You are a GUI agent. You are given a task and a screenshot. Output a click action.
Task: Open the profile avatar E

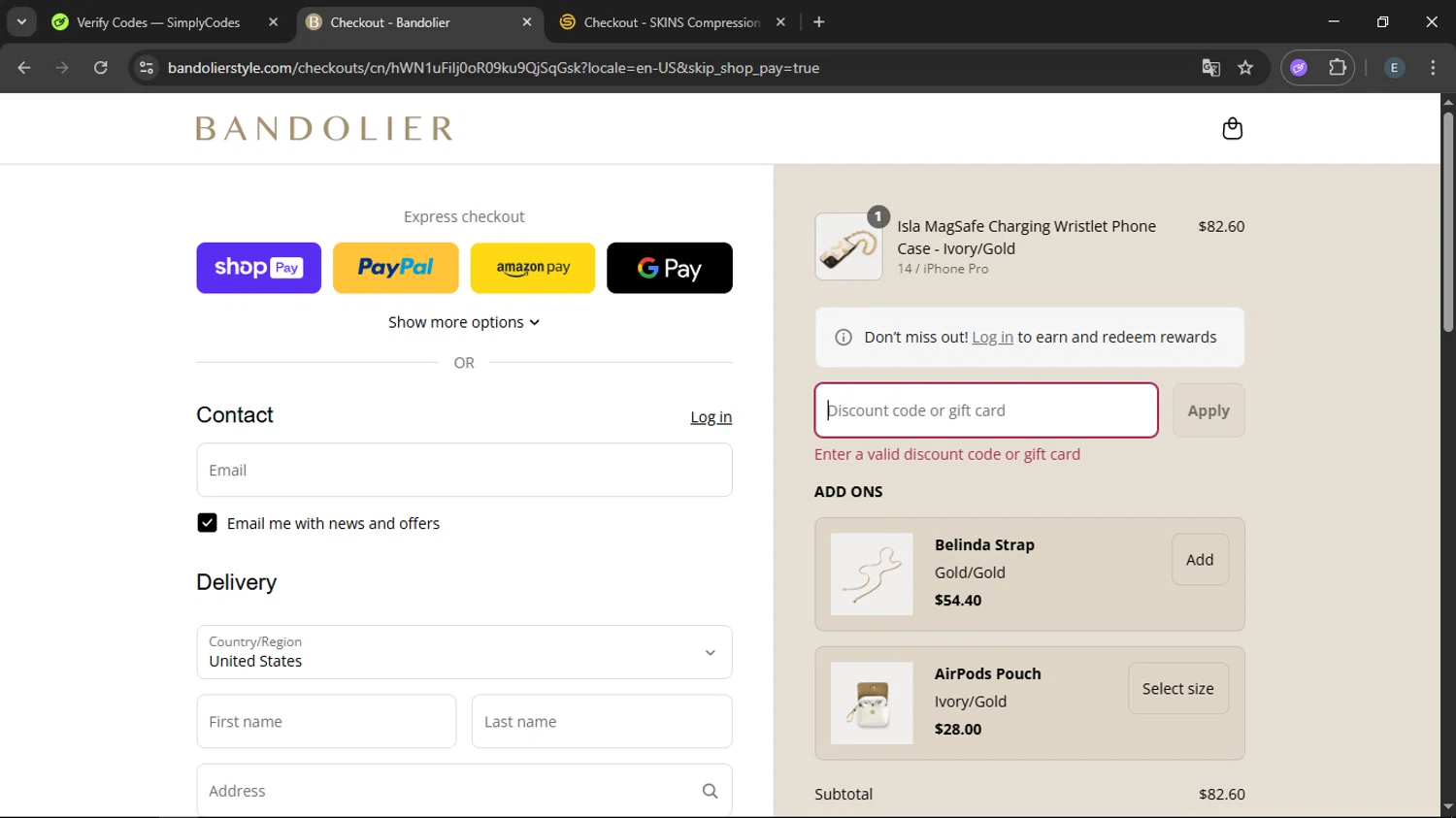[1394, 68]
